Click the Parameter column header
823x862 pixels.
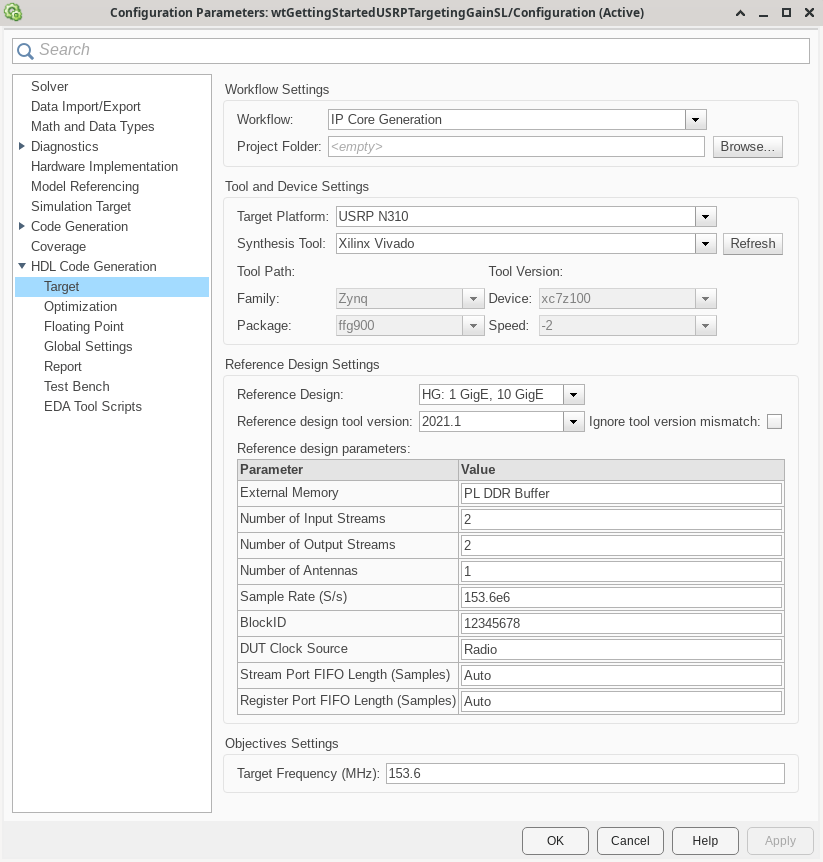coord(348,469)
